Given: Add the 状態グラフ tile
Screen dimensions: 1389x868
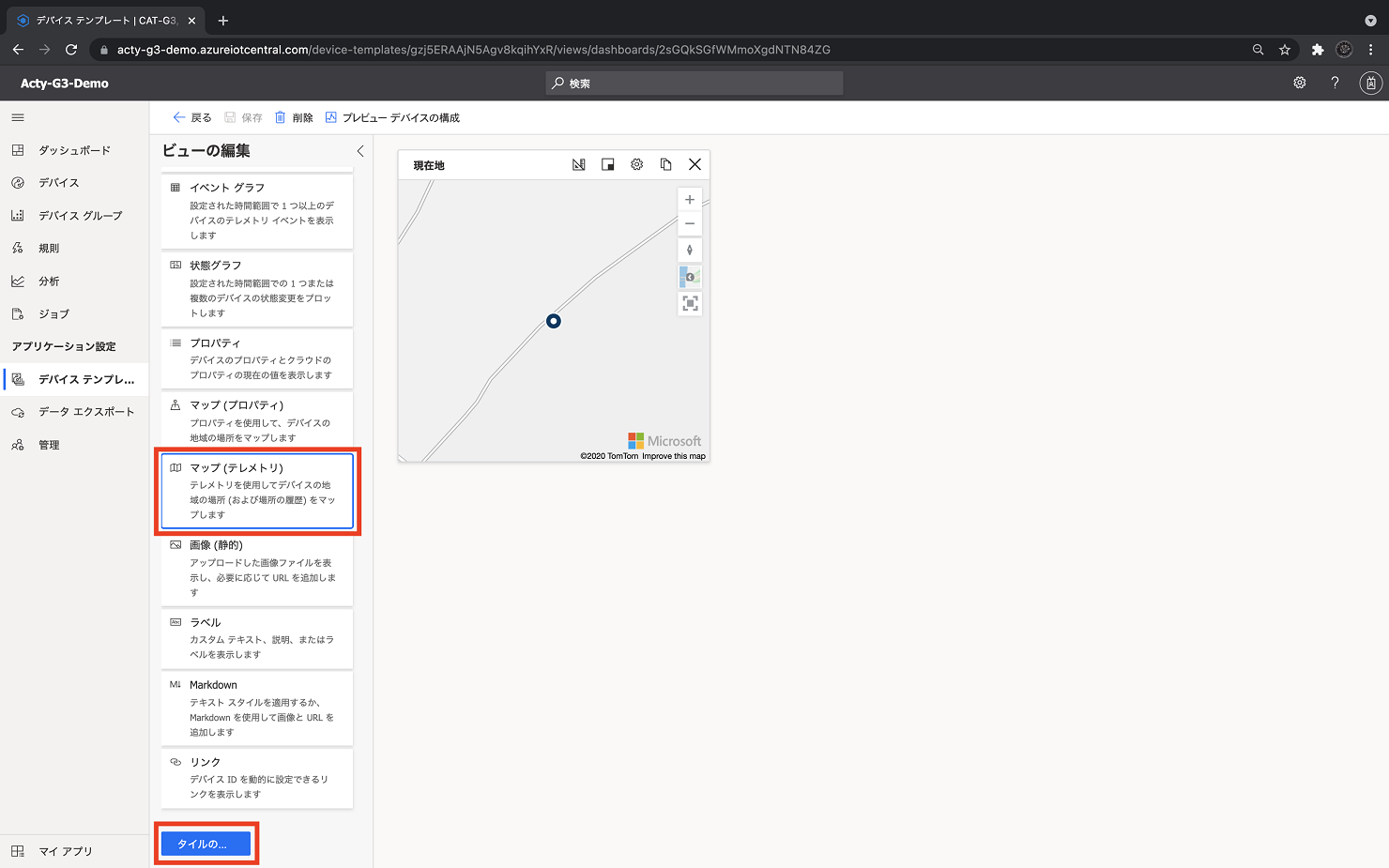Looking at the screenshot, I should pyautogui.click(x=257, y=289).
